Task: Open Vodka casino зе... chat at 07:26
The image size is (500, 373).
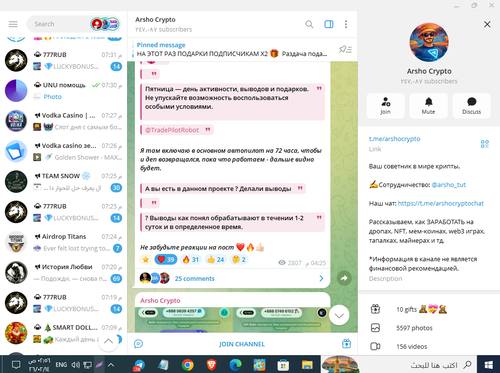Action: click(63, 151)
